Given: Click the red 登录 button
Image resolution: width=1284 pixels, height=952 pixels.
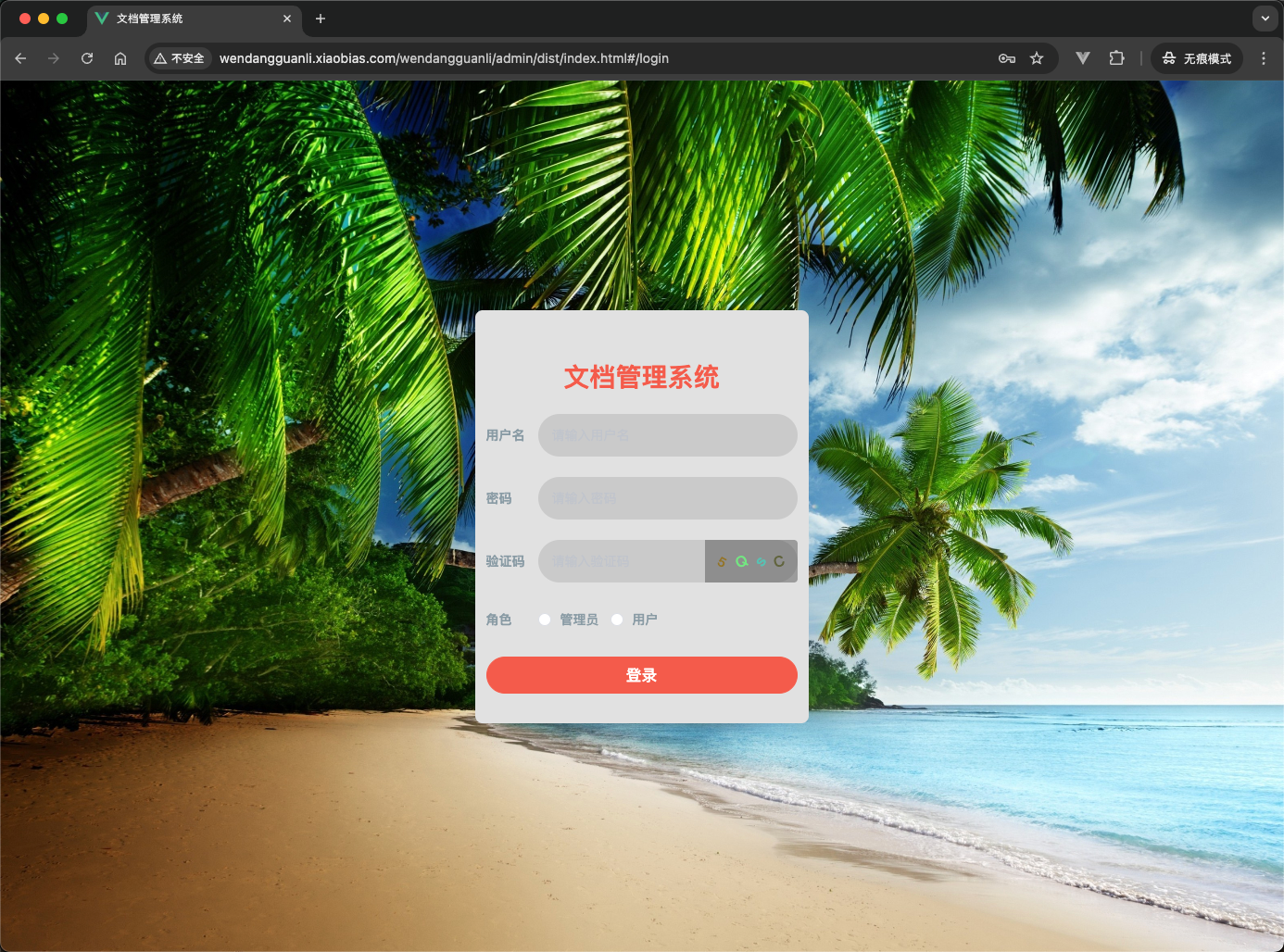Looking at the screenshot, I should [642, 675].
